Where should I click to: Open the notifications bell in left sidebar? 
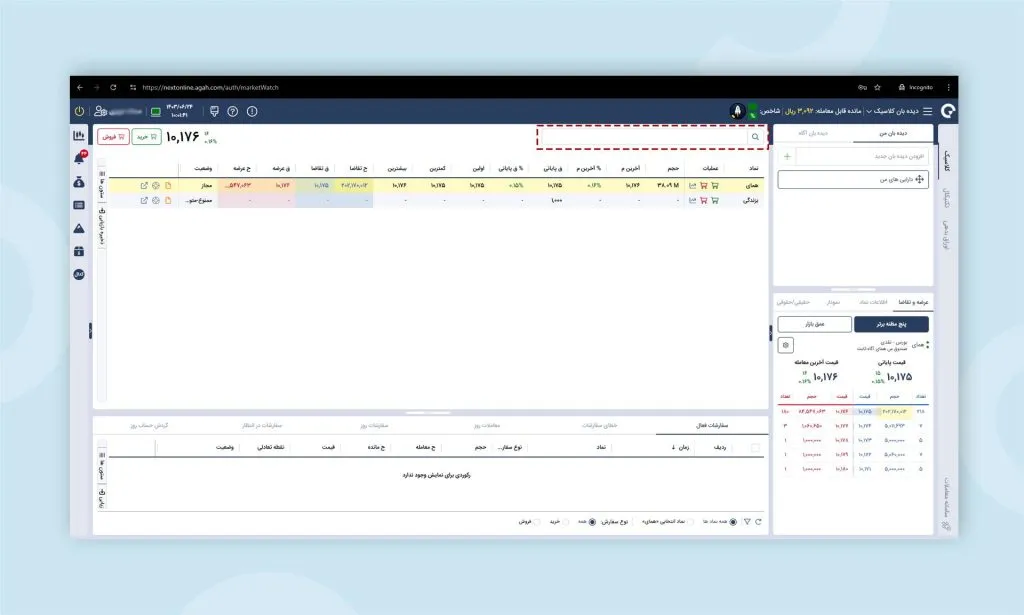tap(79, 158)
